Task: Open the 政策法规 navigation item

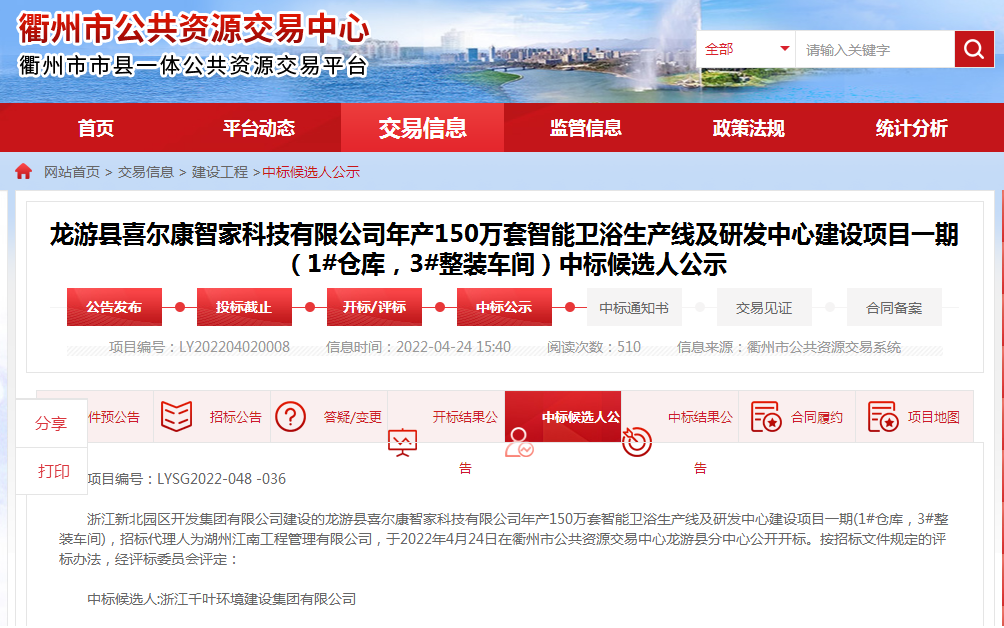Action: (x=749, y=128)
